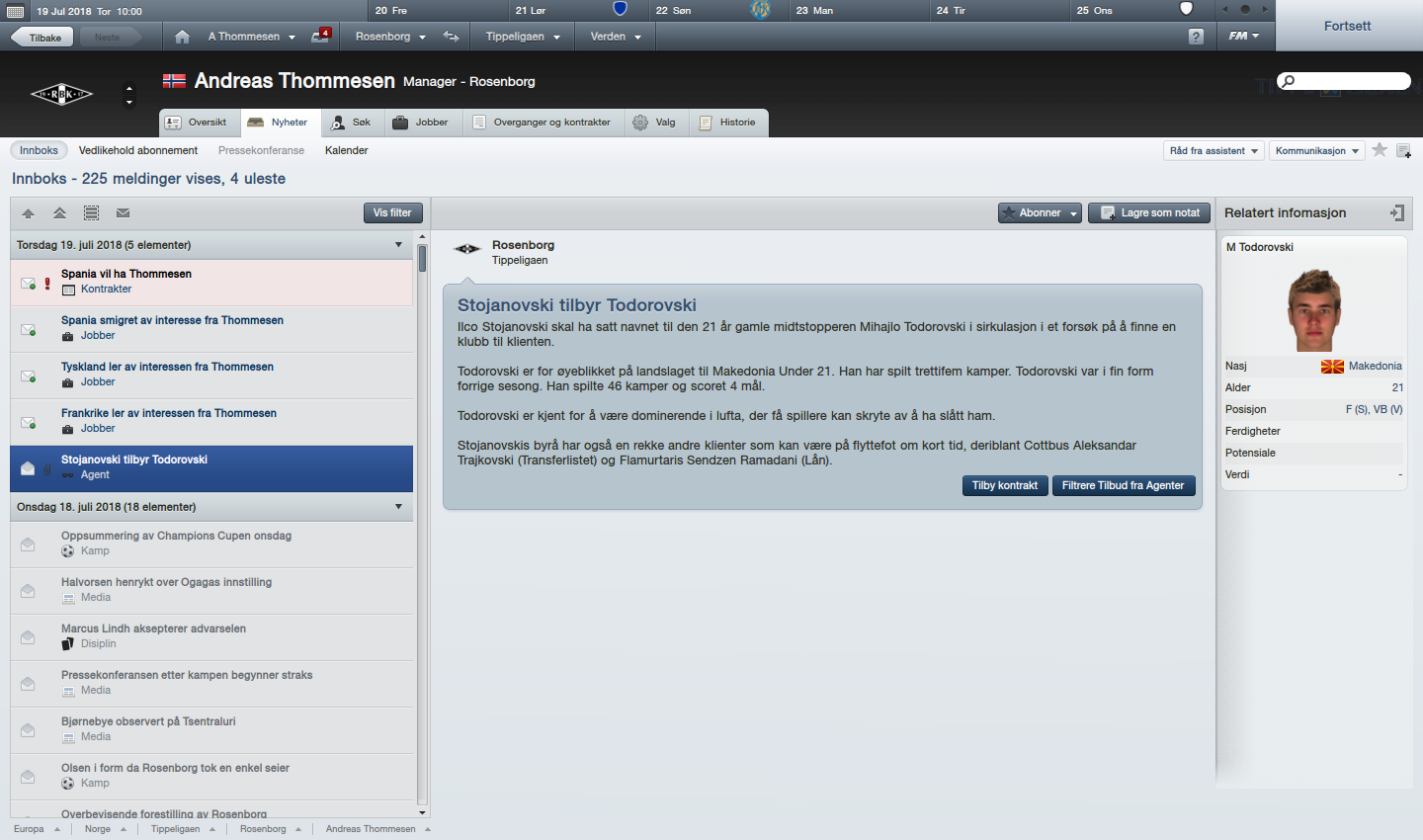Open the notifications icon with red badge
The image size is (1423, 840).
[320, 36]
